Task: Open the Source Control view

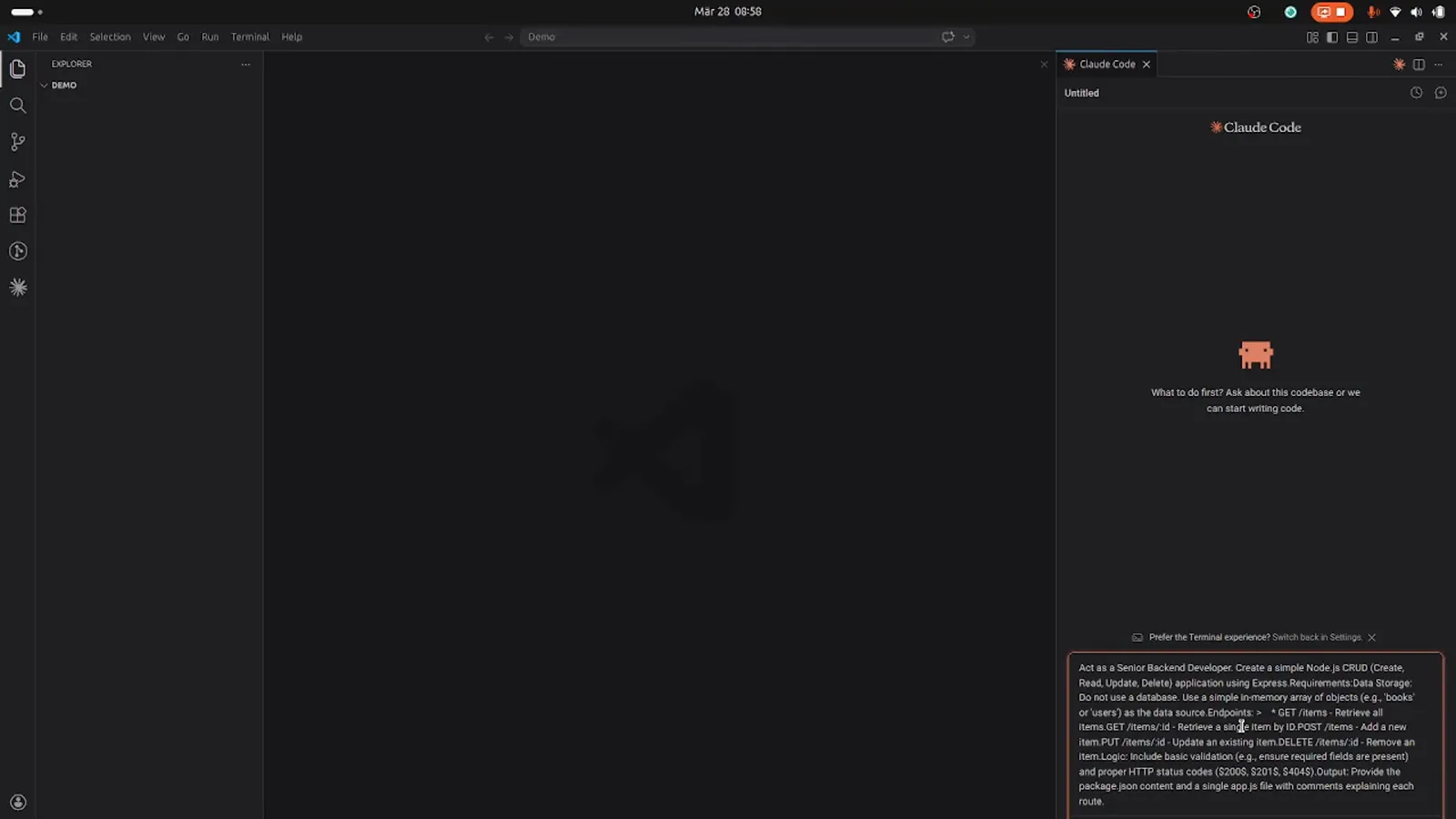Action: (x=17, y=142)
